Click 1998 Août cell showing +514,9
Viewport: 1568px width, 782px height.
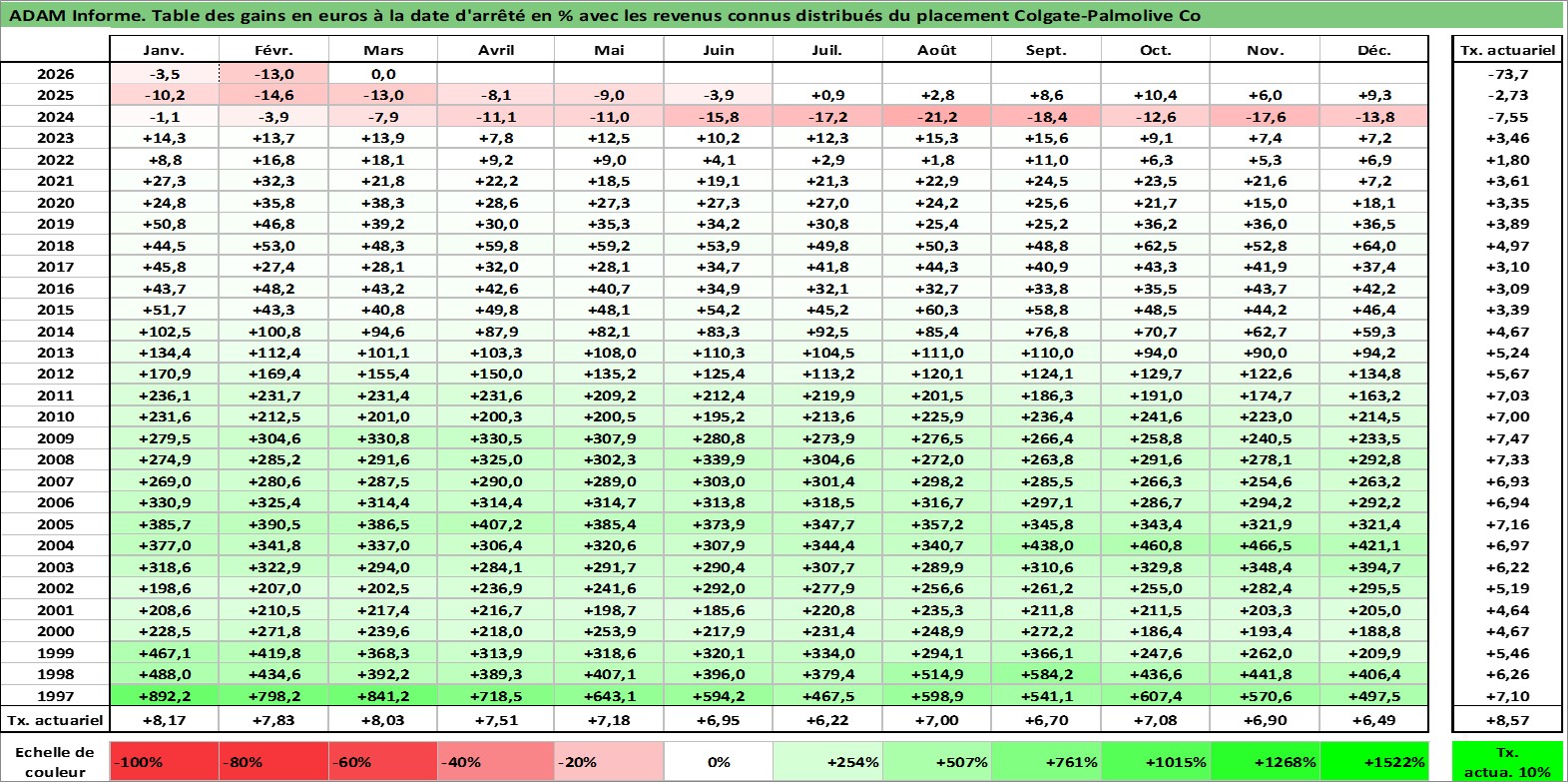936,674
